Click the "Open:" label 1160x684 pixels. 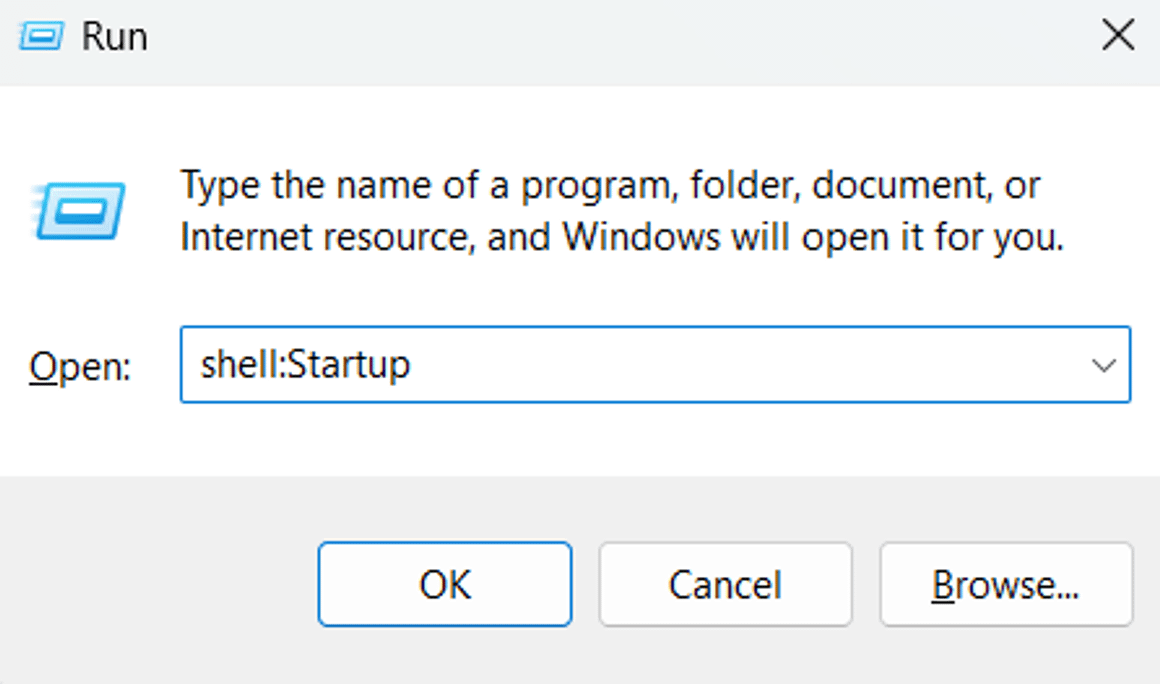click(80, 367)
